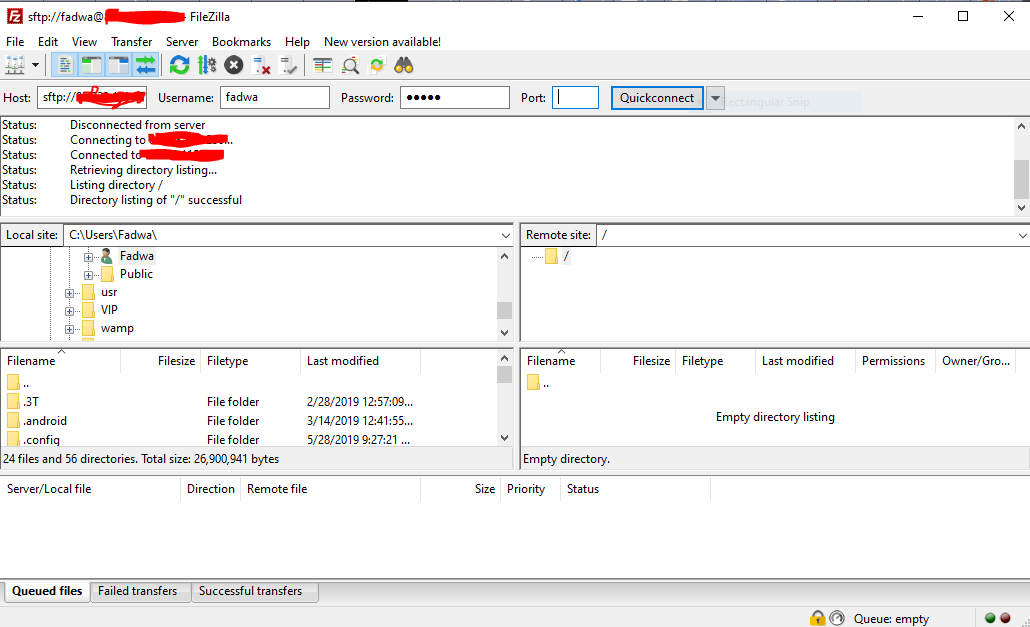Open the Server menu
This screenshot has width=1030, height=627.
(x=182, y=41)
